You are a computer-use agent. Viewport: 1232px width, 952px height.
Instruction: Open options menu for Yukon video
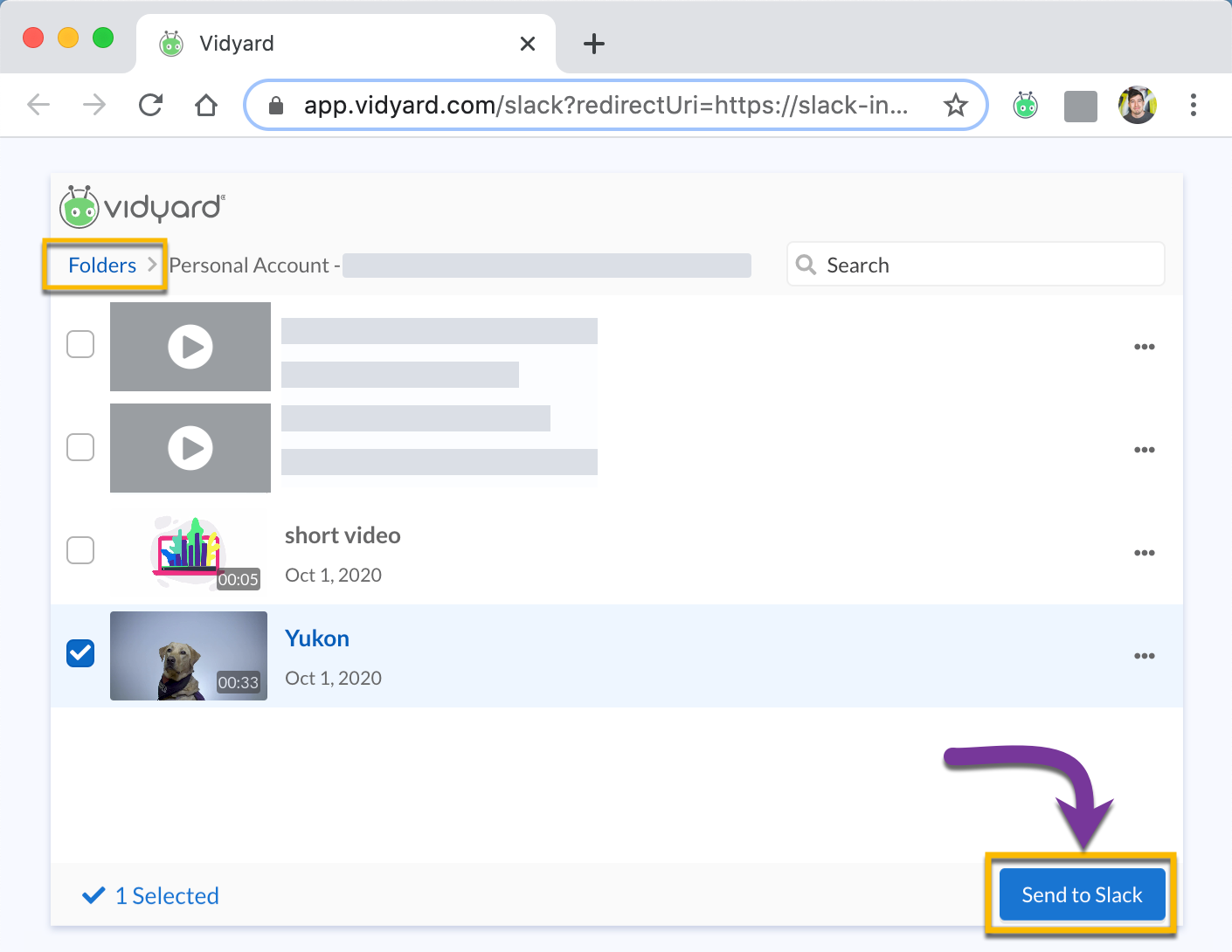tap(1145, 656)
